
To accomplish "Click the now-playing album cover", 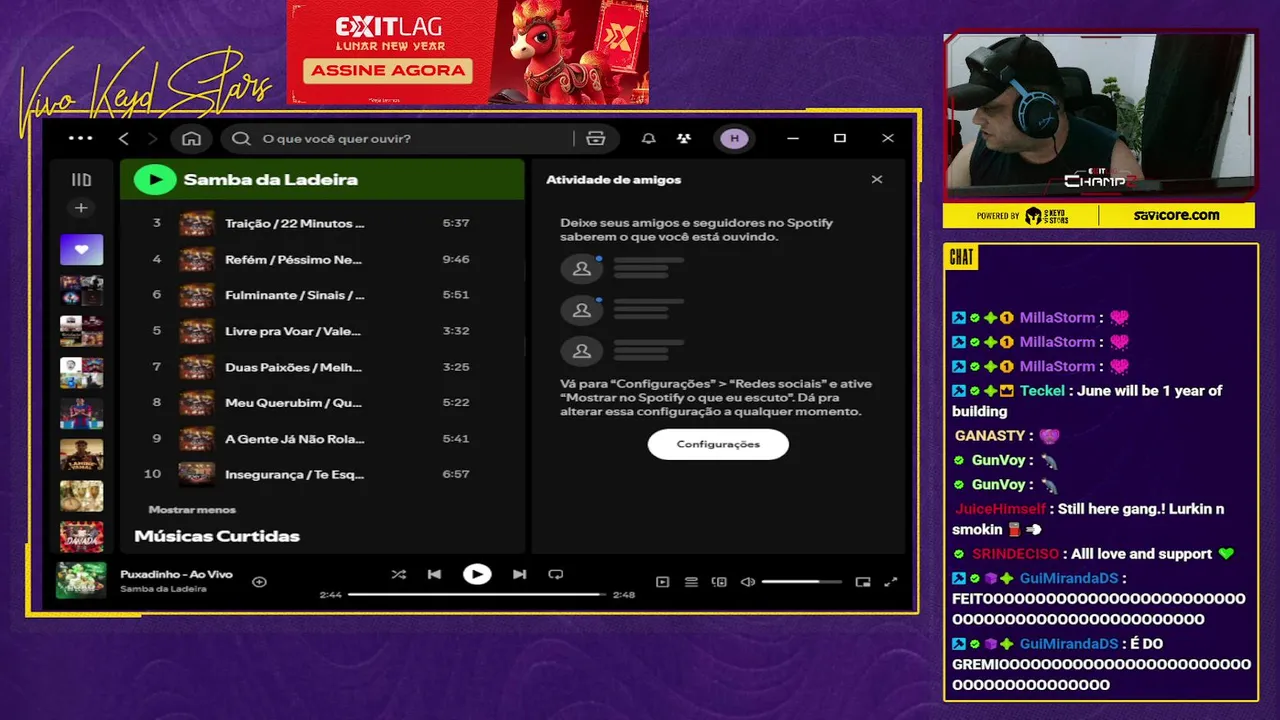I will 81,581.
